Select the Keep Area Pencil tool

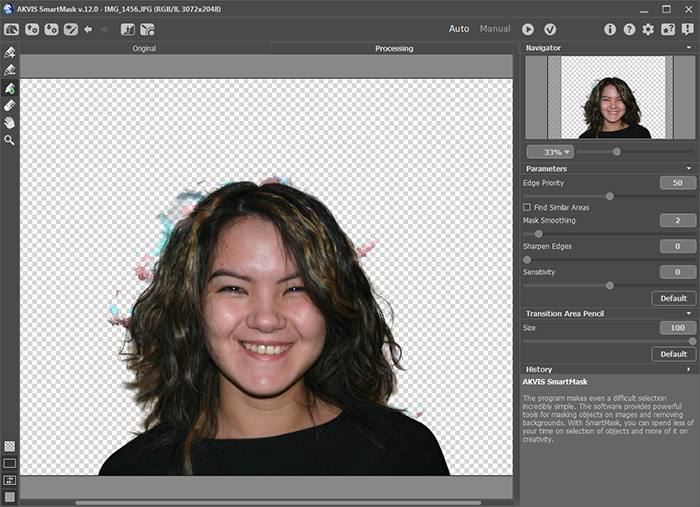pos(10,53)
